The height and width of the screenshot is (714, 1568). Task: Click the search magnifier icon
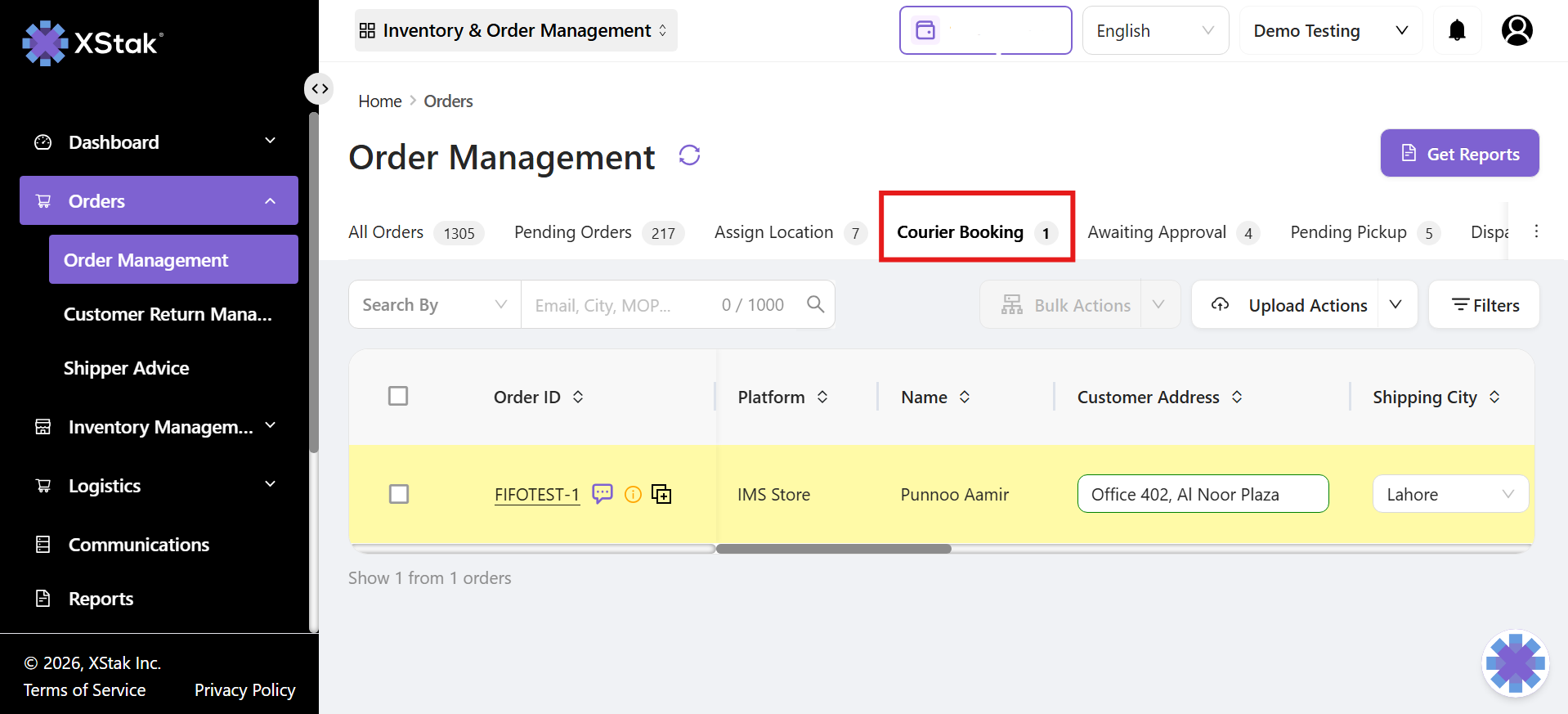click(x=815, y=304)
